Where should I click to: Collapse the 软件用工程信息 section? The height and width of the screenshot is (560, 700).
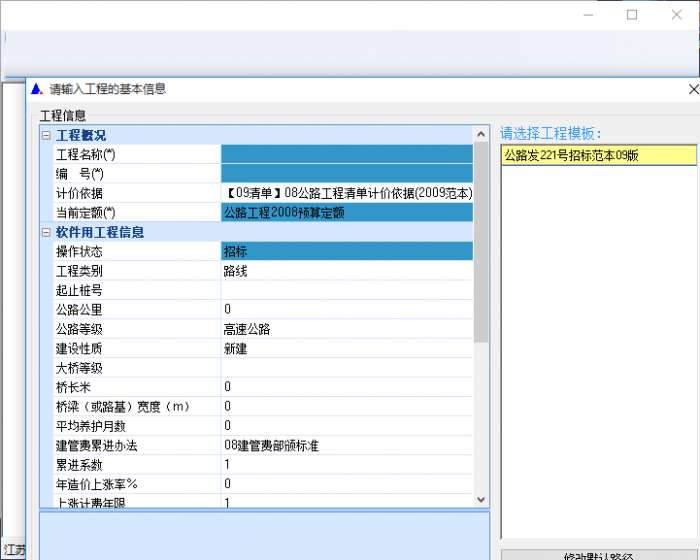(45, 232)
